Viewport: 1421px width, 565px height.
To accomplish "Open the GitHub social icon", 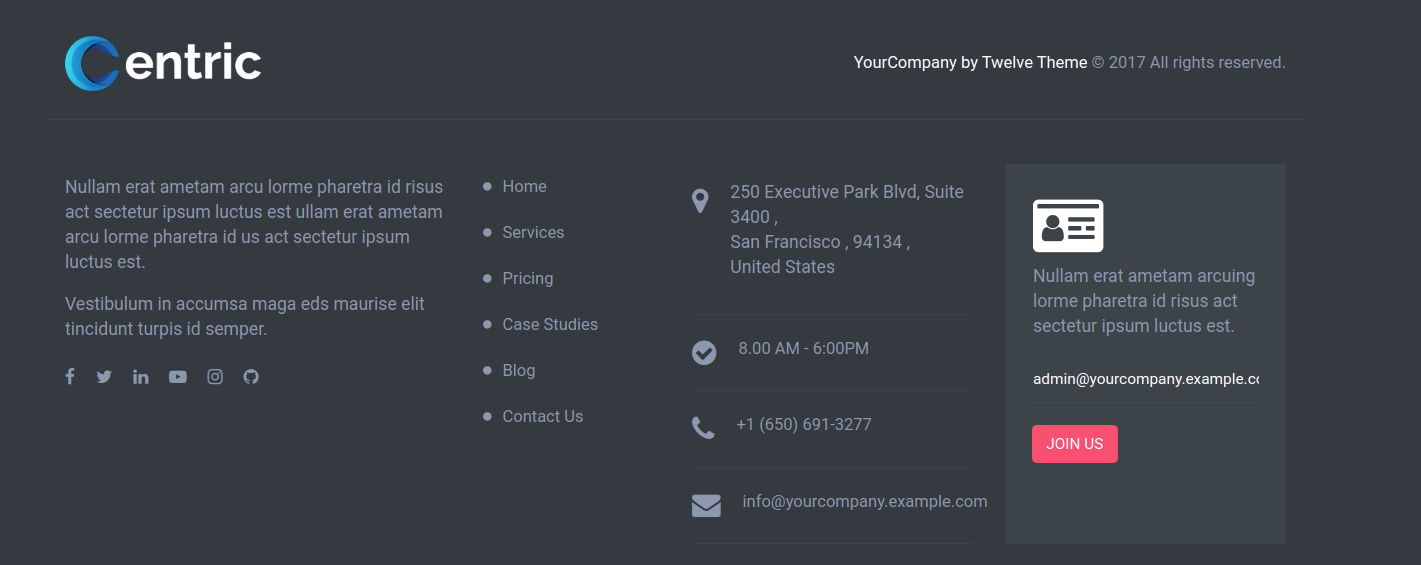I will 251,377.
